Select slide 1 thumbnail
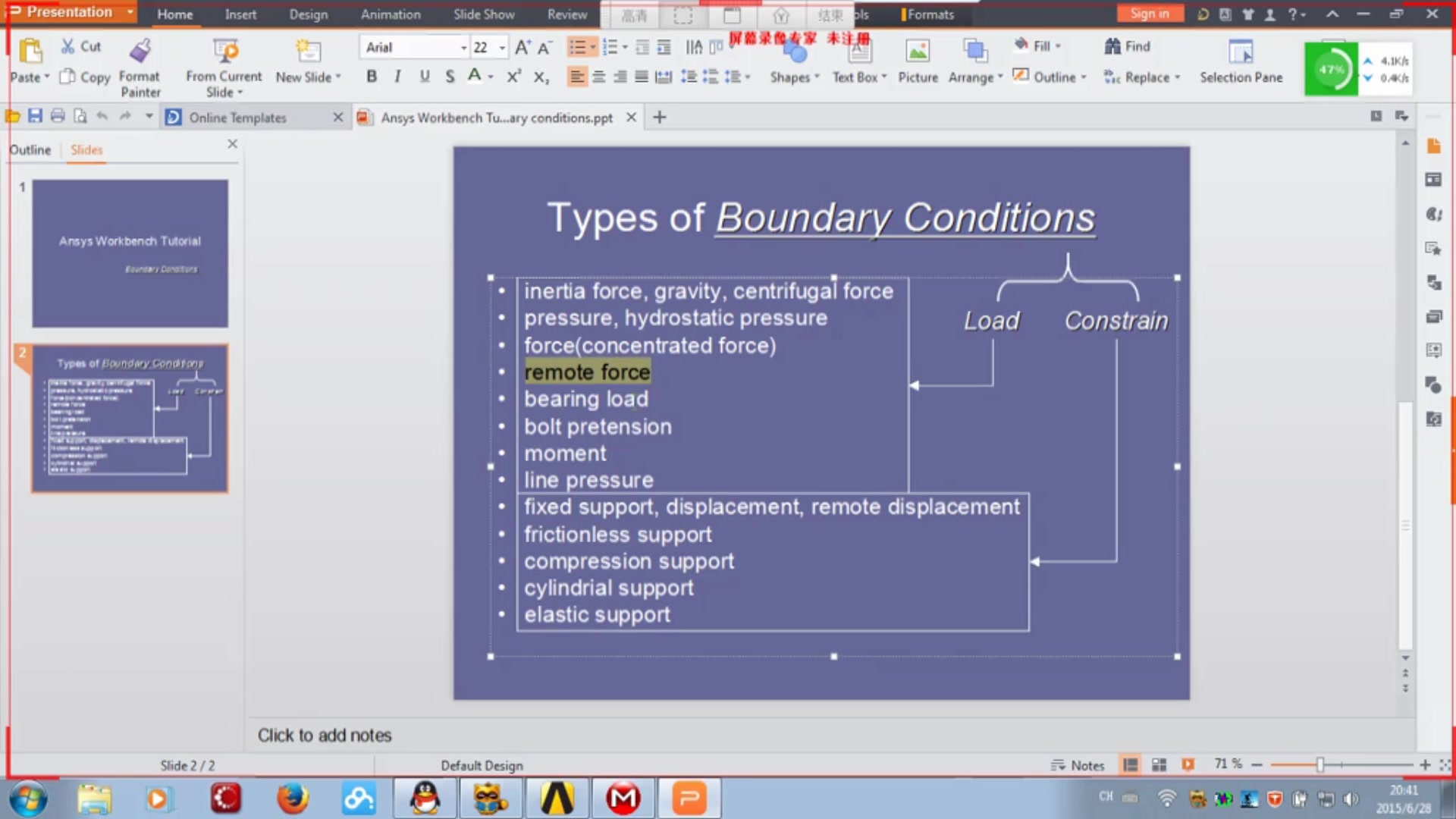 pos(130,253)
